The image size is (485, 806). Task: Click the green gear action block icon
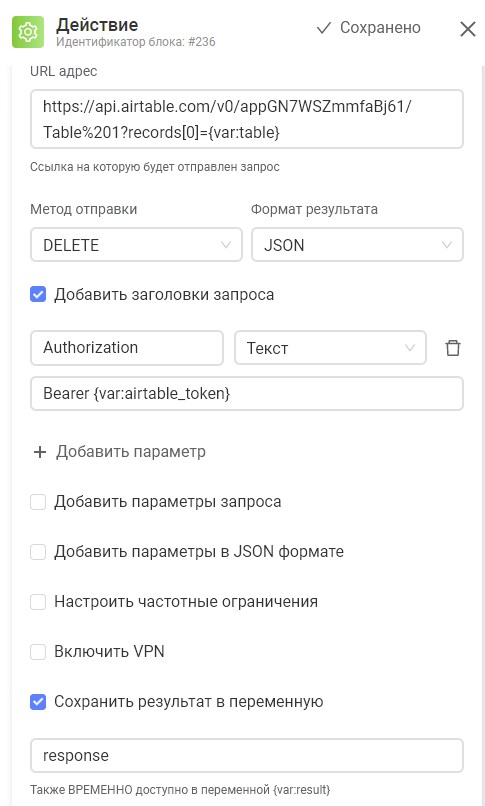28,32
